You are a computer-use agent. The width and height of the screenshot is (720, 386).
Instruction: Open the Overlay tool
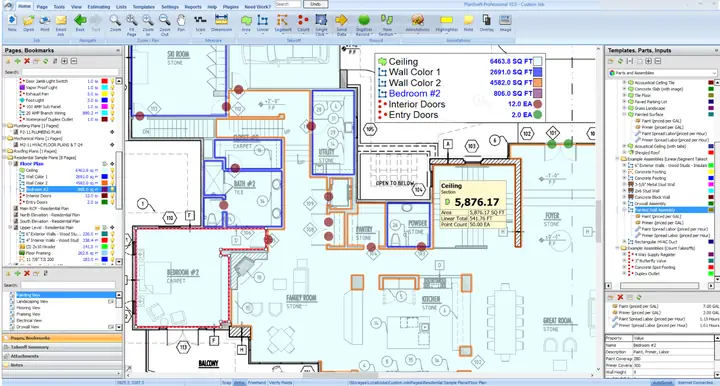(487, 23)
